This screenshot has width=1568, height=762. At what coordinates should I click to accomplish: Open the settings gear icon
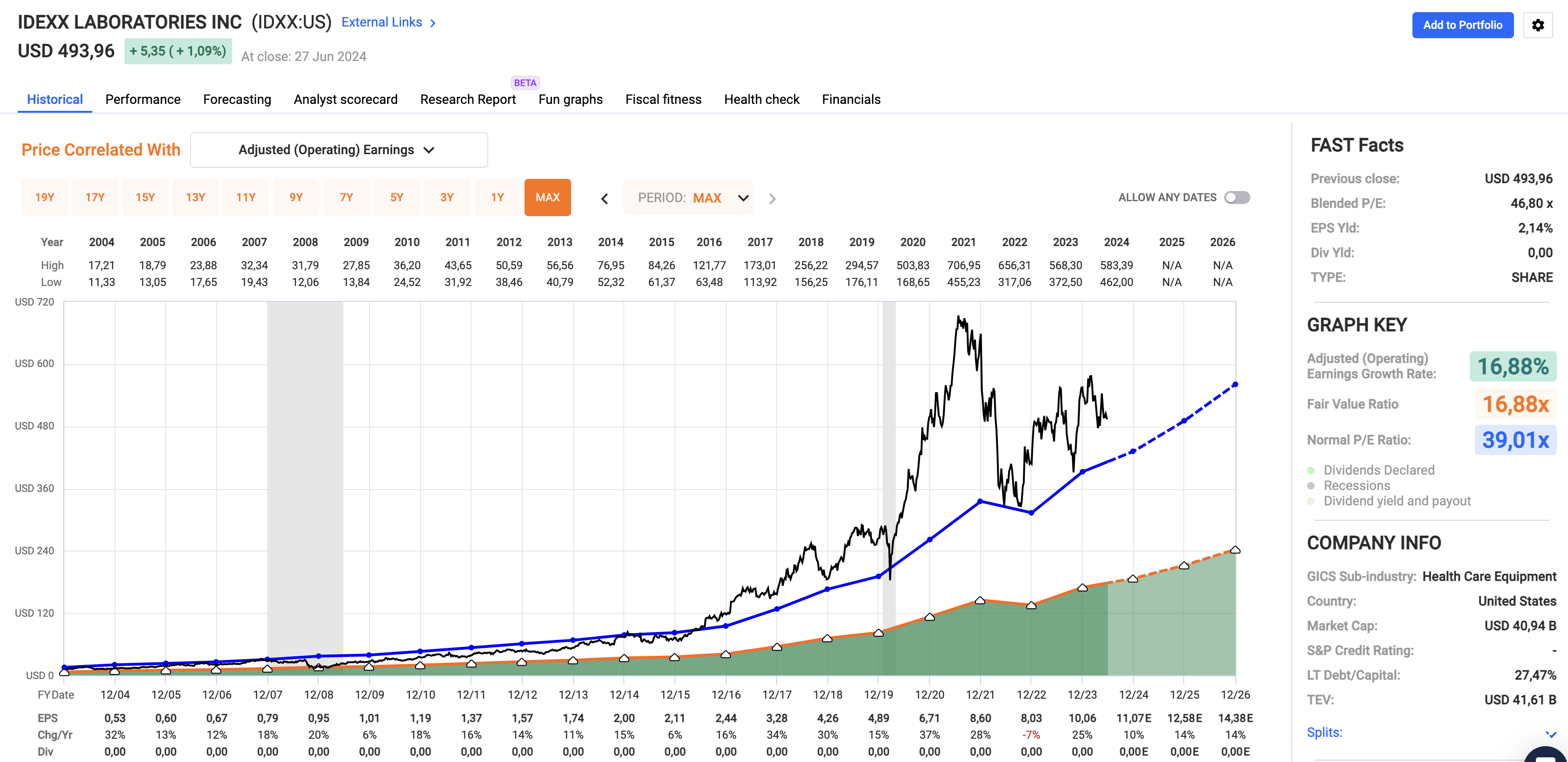pyautogui.click(x=1538, y=25)
